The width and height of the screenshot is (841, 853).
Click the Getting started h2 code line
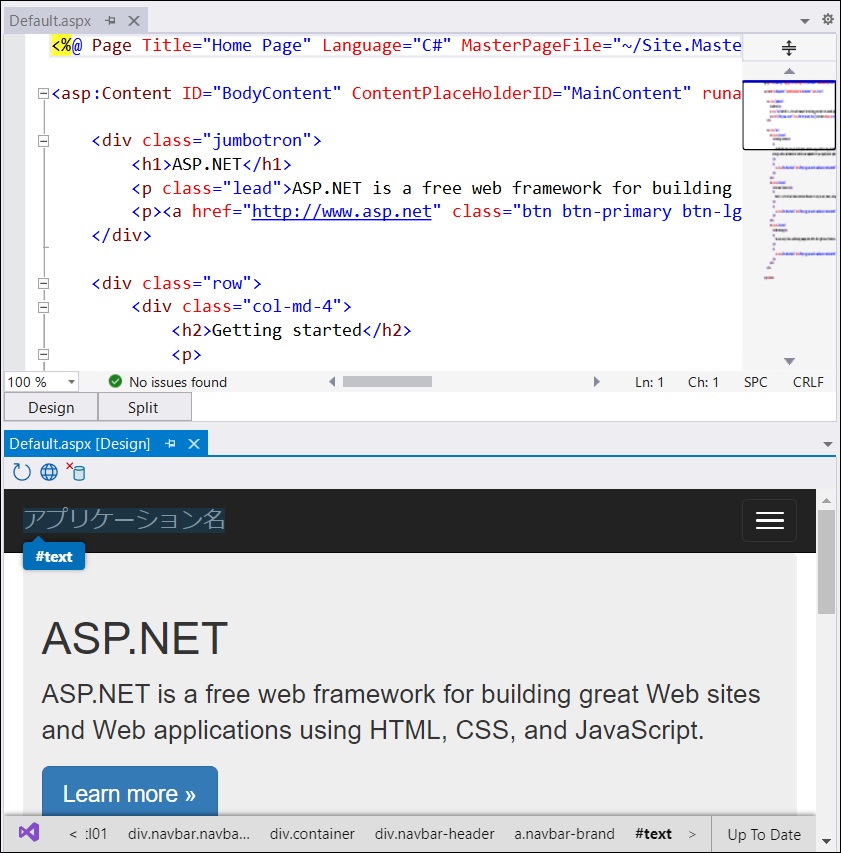pyautogui.click(x=291, y=331)
